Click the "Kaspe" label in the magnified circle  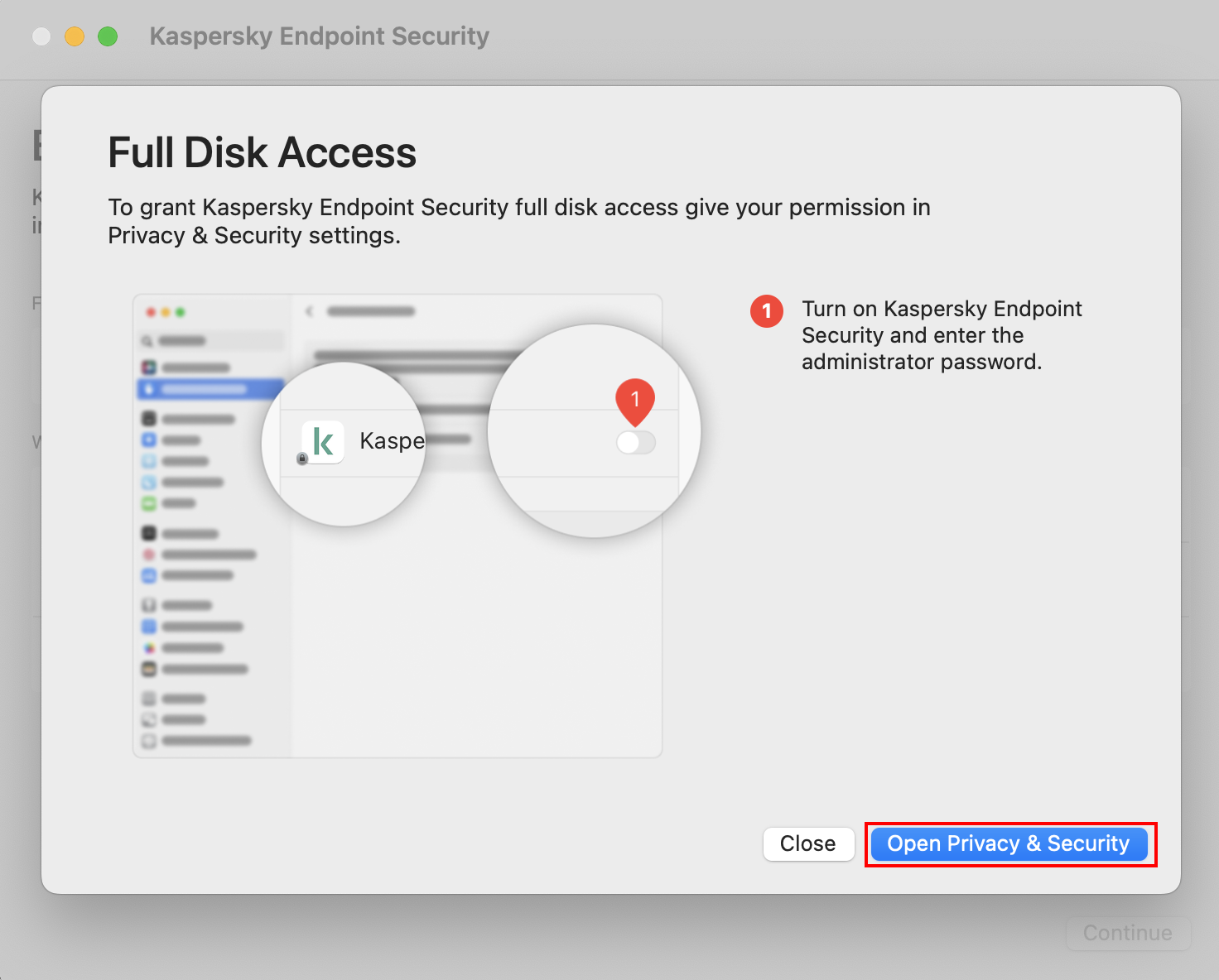pyautogui.click(x=392, y=441)
